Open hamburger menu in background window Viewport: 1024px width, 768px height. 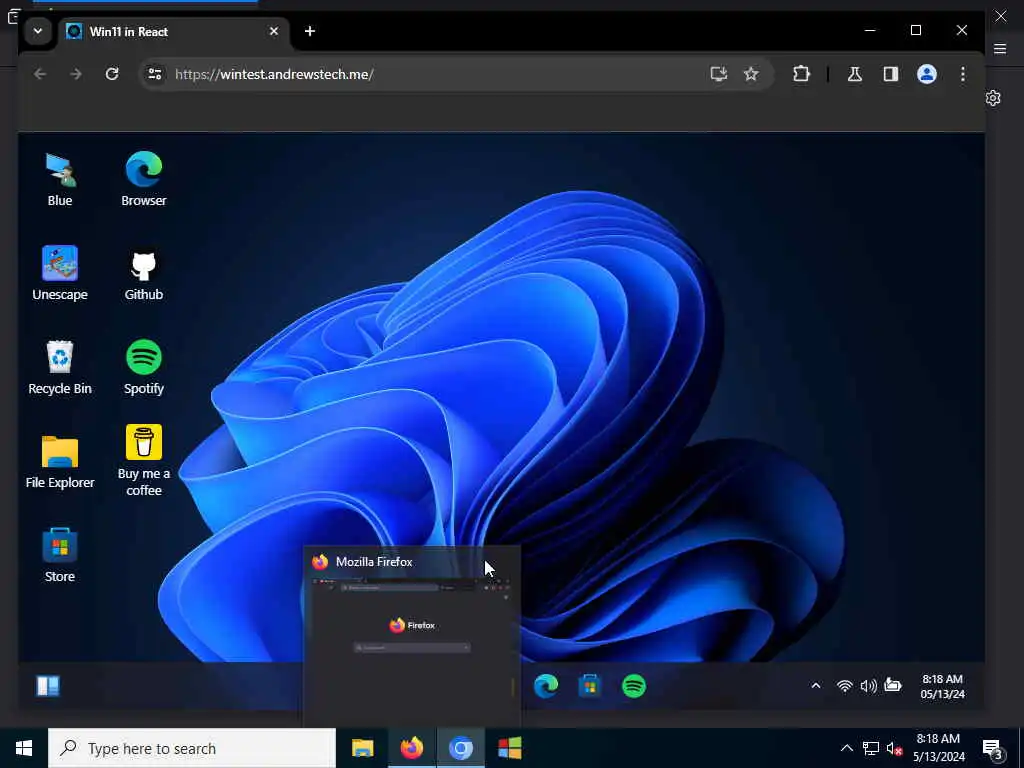pos(1000,48)
